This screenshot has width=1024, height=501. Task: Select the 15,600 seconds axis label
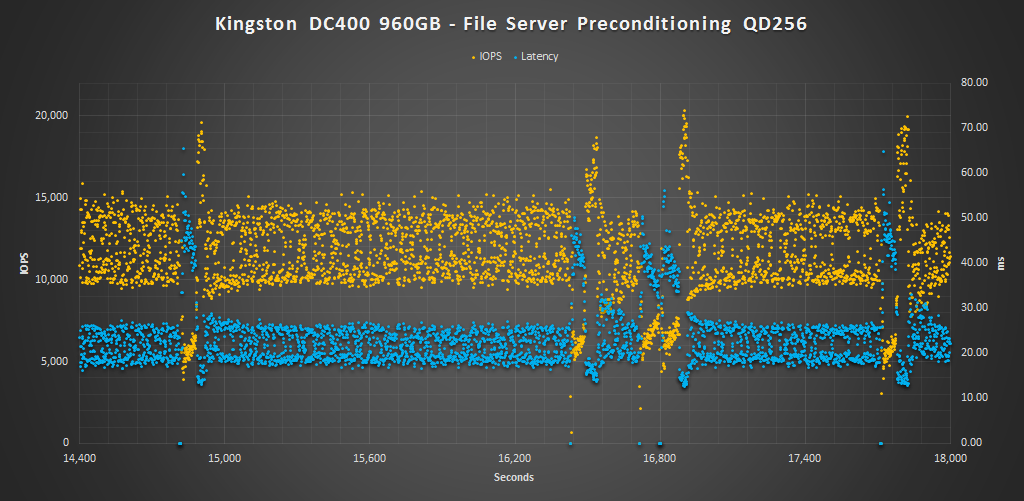(369, 459)
